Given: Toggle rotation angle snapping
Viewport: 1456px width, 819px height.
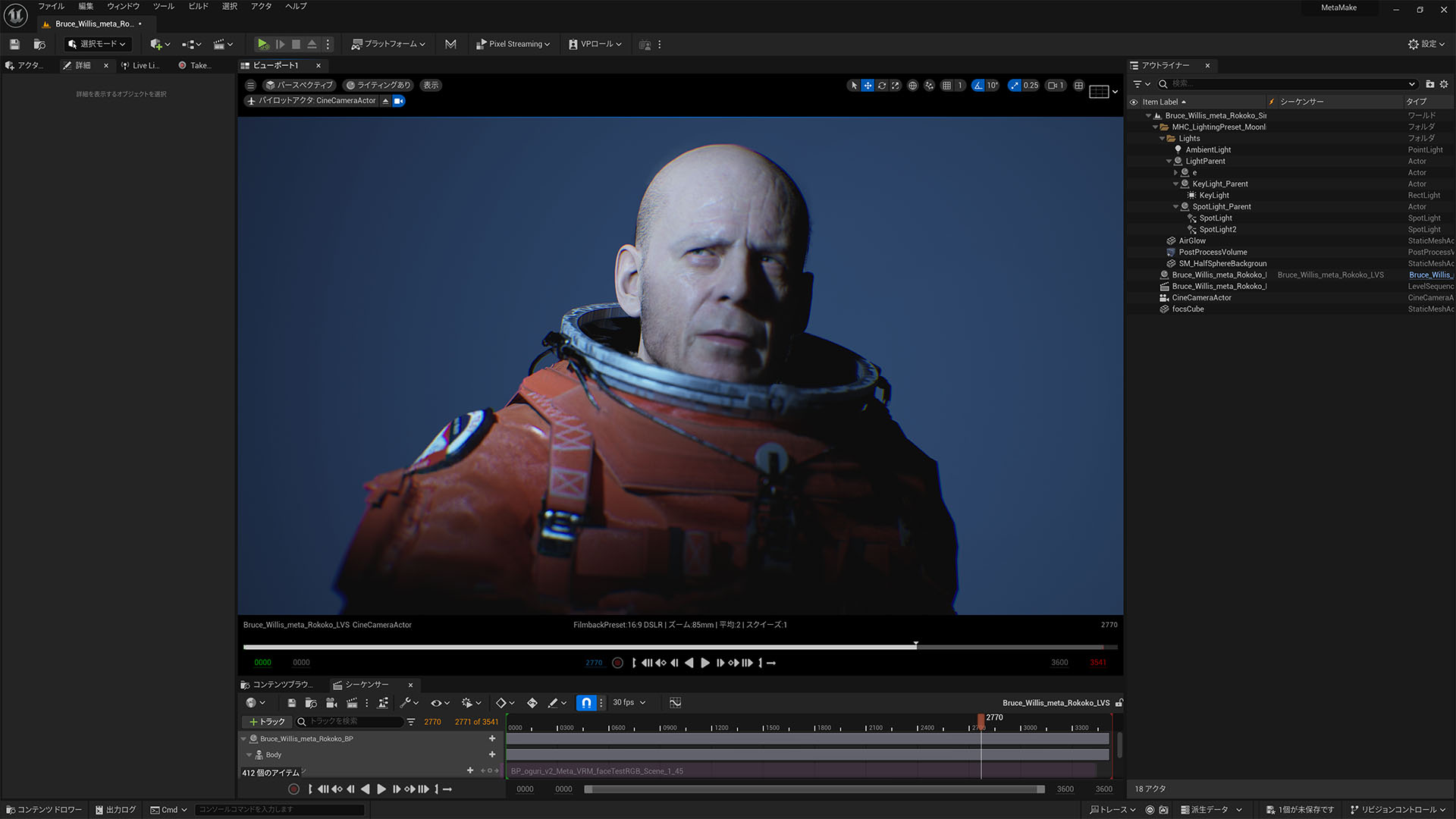Looking at the screenshot, I should (978, 86).
